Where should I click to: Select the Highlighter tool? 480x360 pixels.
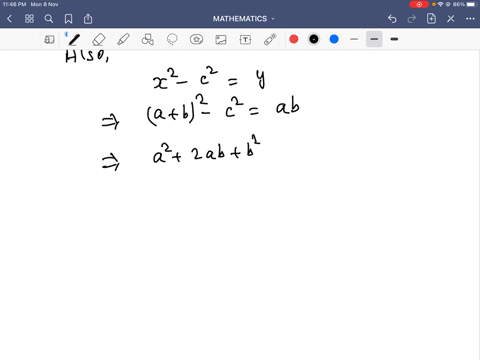[123, 40]
